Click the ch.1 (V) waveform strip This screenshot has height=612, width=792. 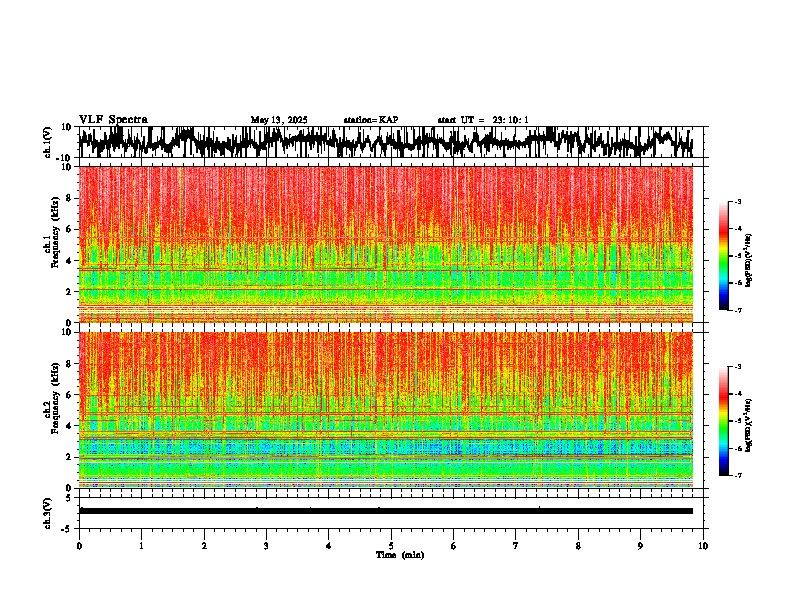click(x=390, y=142)
